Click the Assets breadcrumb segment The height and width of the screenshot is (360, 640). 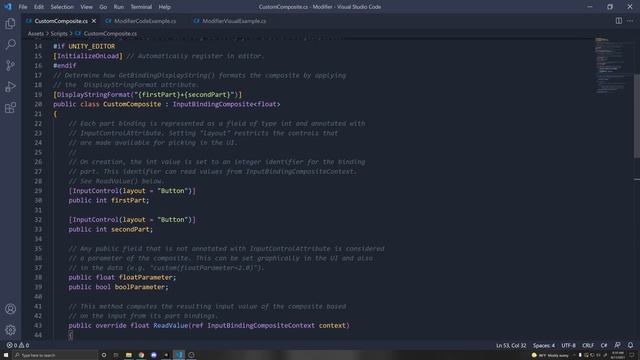[36, 33]
